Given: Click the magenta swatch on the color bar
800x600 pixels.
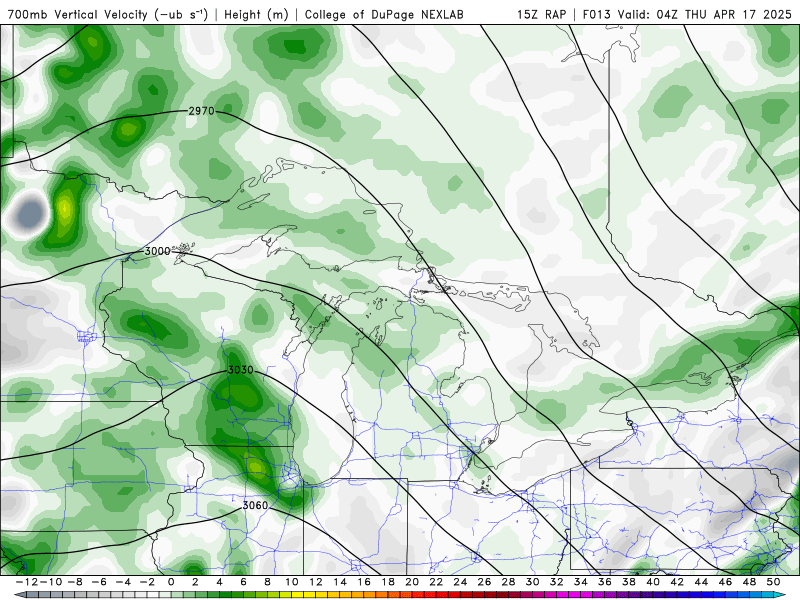Looking at the screenshot, I should click(574, 595).
